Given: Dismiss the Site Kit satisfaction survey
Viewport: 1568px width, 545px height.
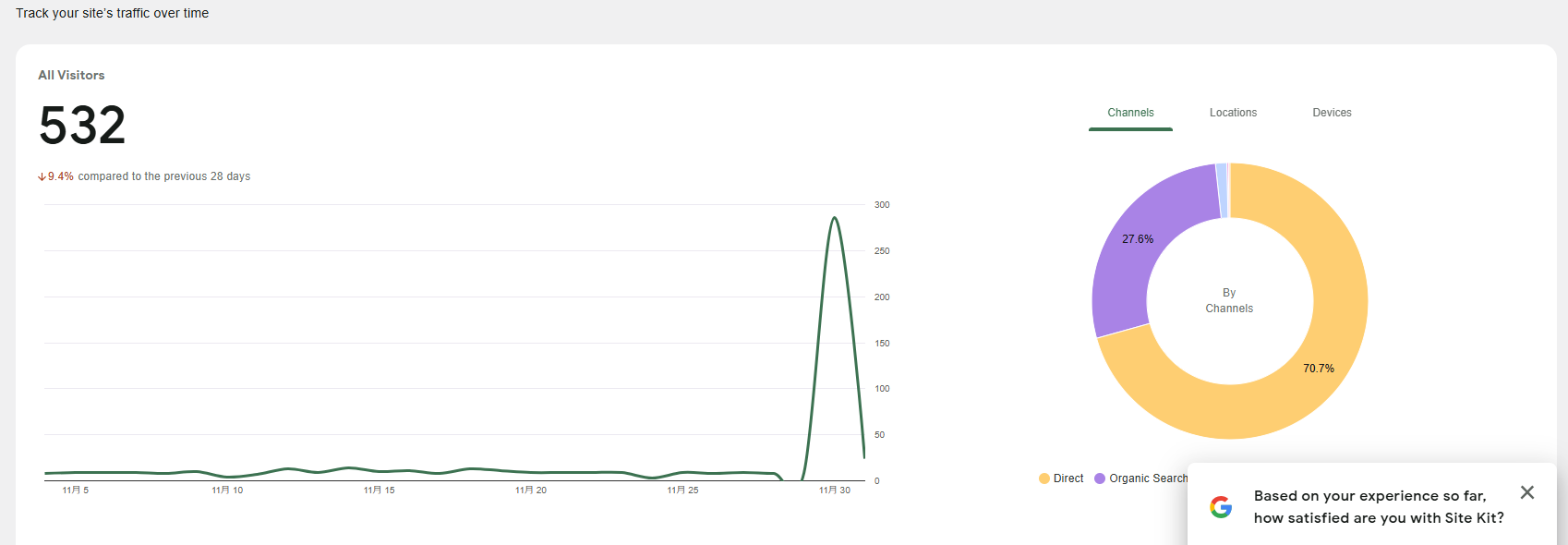Looking at the screenshot, I should click(1527, 492).
